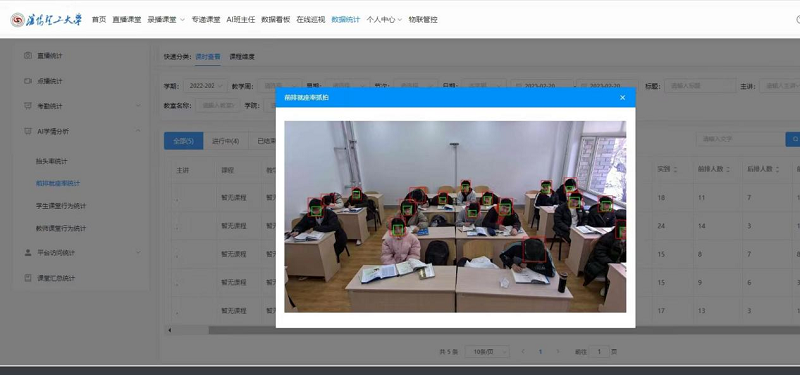Select the 点播统计 video icon
Viewport: 800px width, 375px height.
28,81
